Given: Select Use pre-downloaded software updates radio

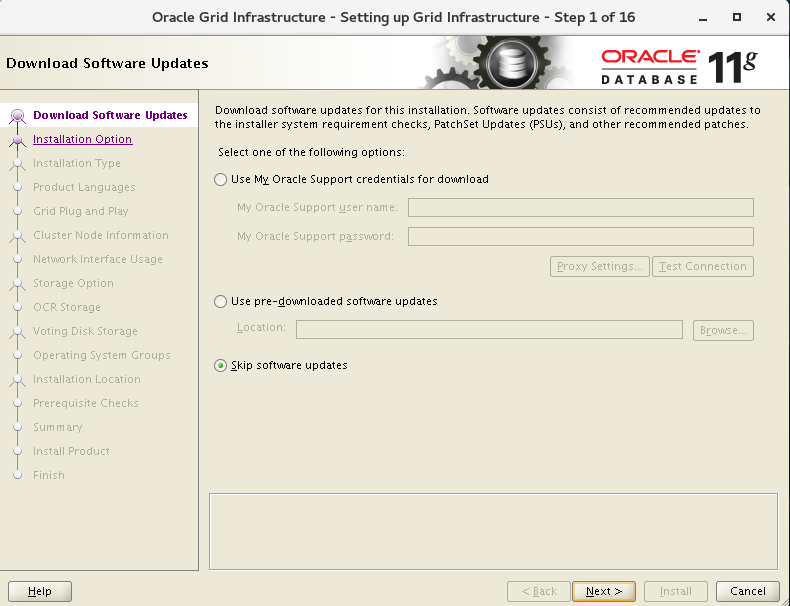Looking at the screenshot, I should [x=220, y=301].
